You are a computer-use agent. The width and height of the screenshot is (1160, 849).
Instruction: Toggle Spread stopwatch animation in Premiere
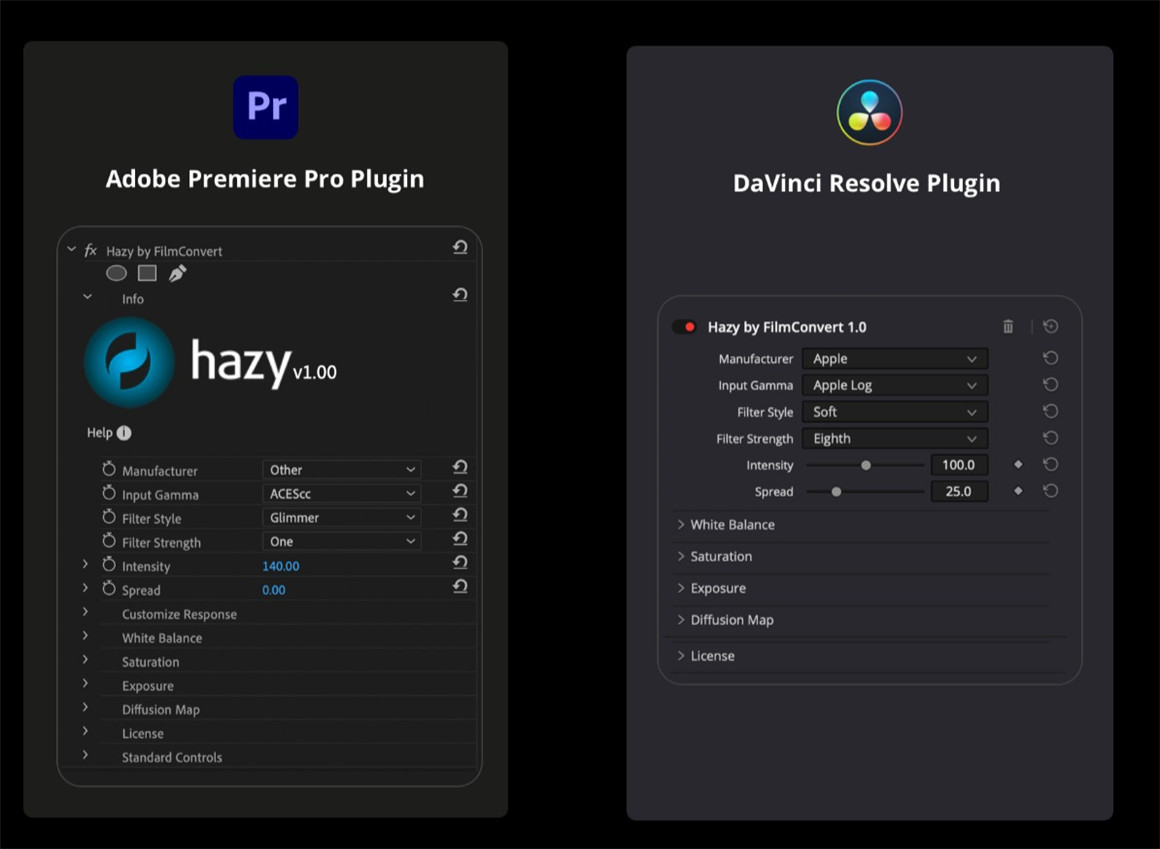click(x=109, y=589)
